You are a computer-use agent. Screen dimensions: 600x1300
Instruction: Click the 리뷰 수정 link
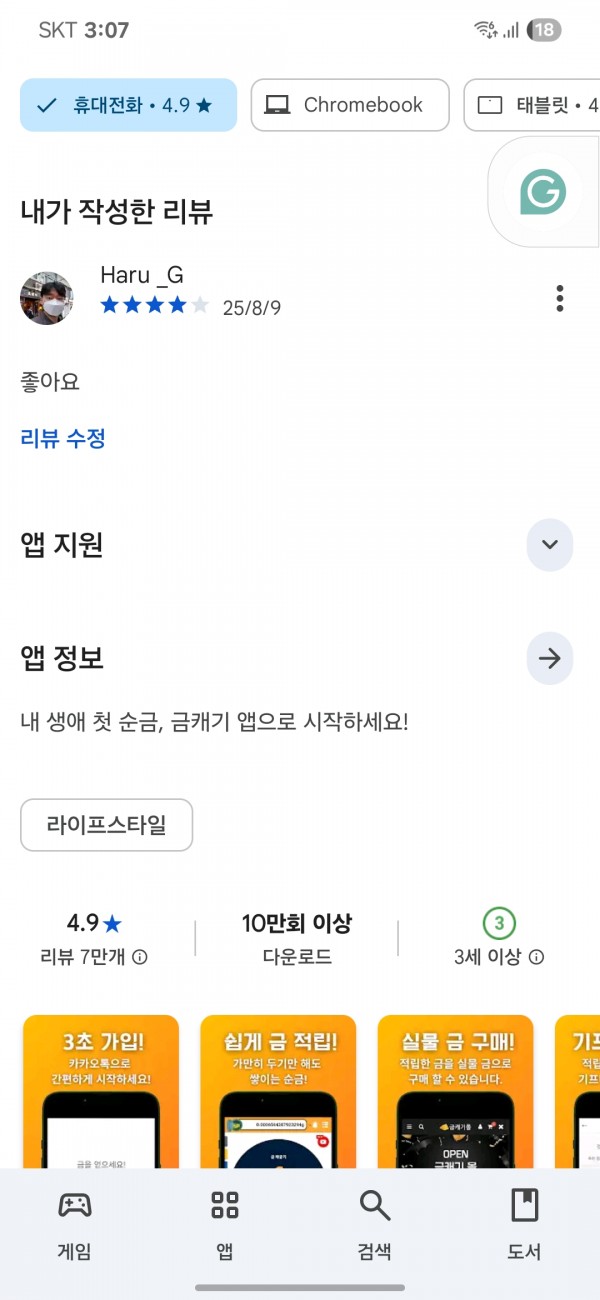point(63,438)
